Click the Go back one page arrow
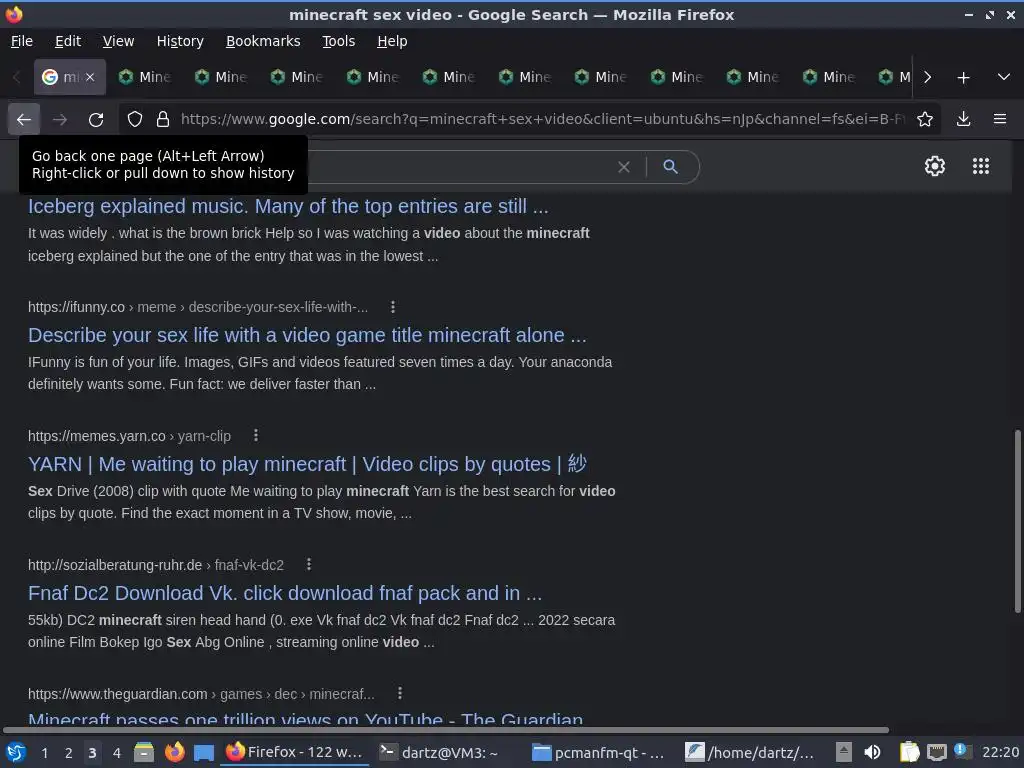The width and height of the screenshot is (1024, 768). point(24,119)
